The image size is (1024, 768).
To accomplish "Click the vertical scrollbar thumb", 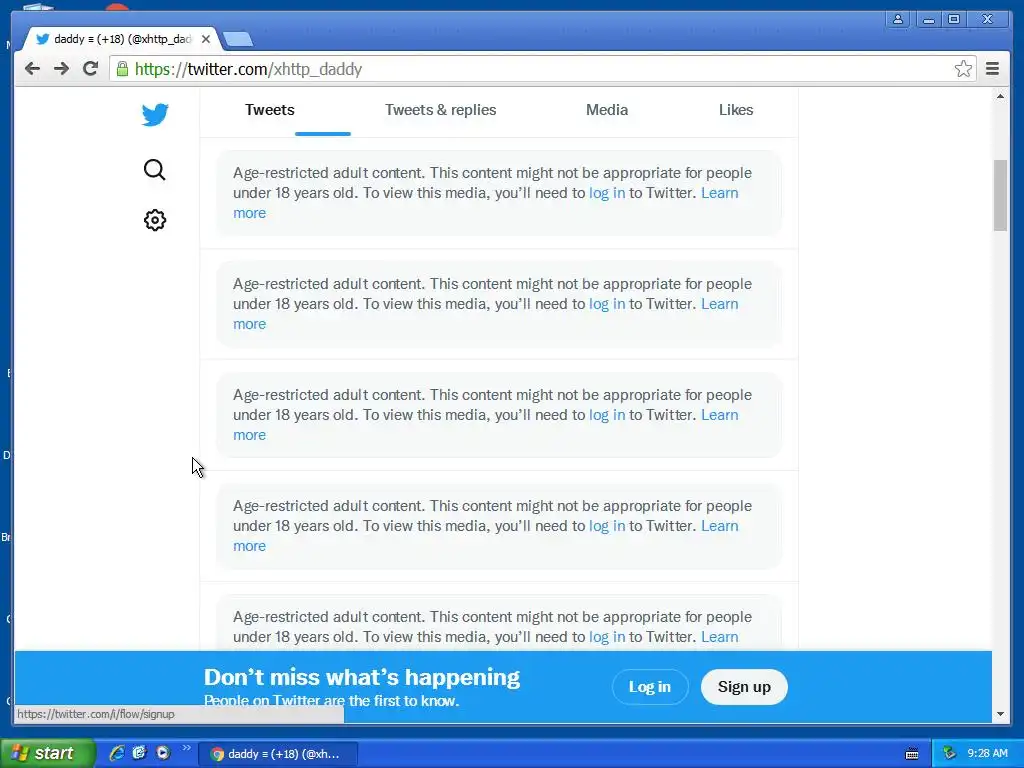I will [x=1000, y=195].
